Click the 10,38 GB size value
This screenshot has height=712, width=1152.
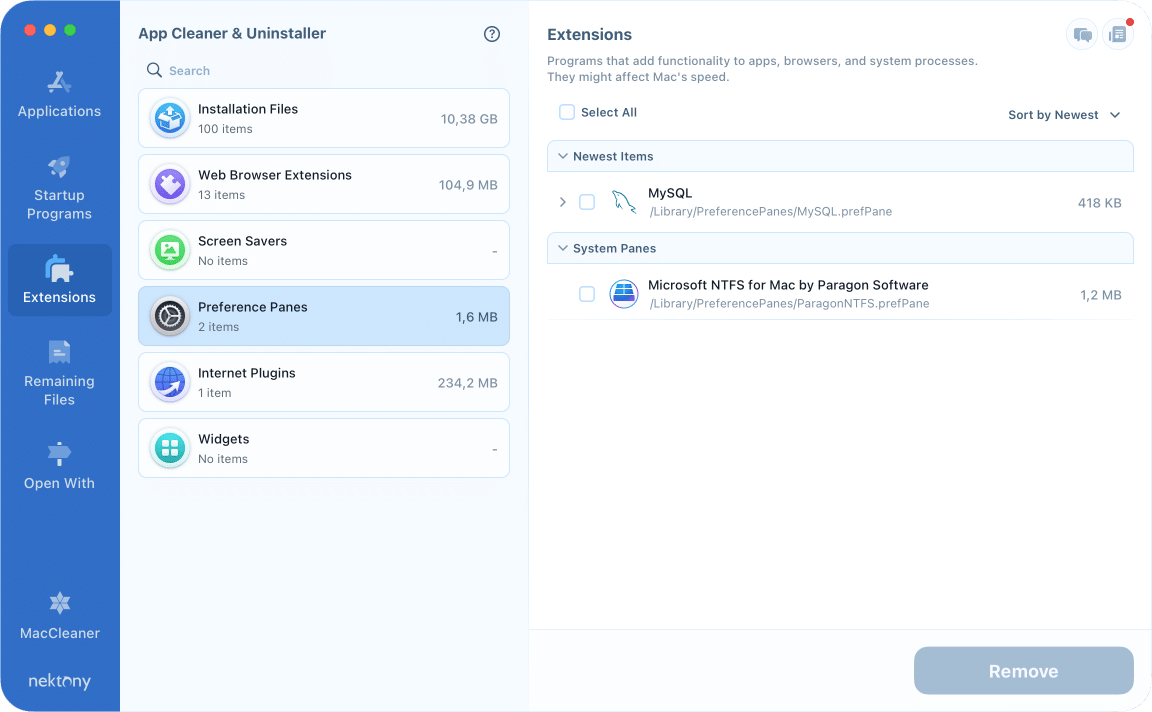tap(469, 119)
